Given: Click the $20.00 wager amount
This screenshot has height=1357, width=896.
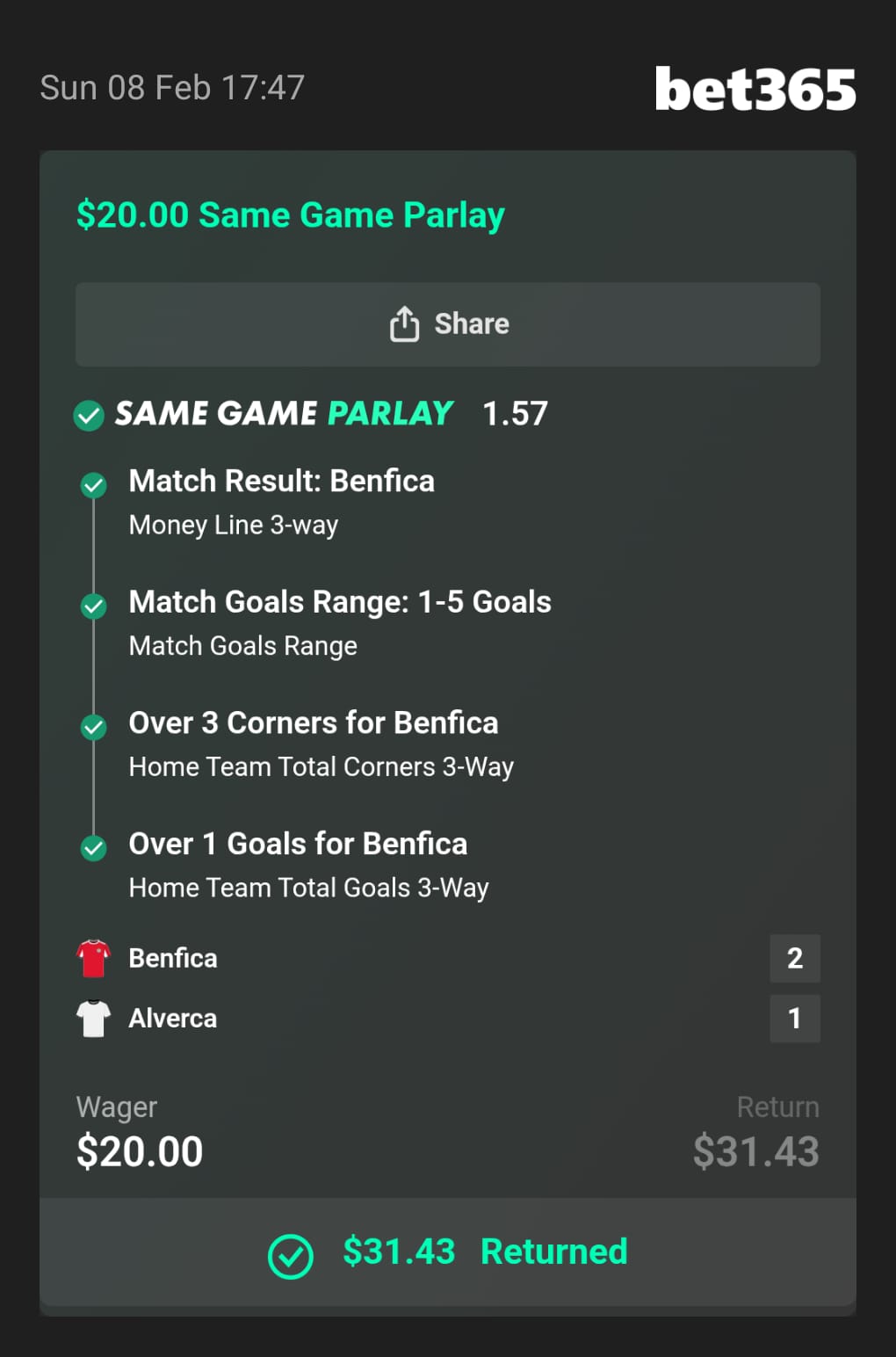Looking at the screenshot, I should tap(140, 1151).
